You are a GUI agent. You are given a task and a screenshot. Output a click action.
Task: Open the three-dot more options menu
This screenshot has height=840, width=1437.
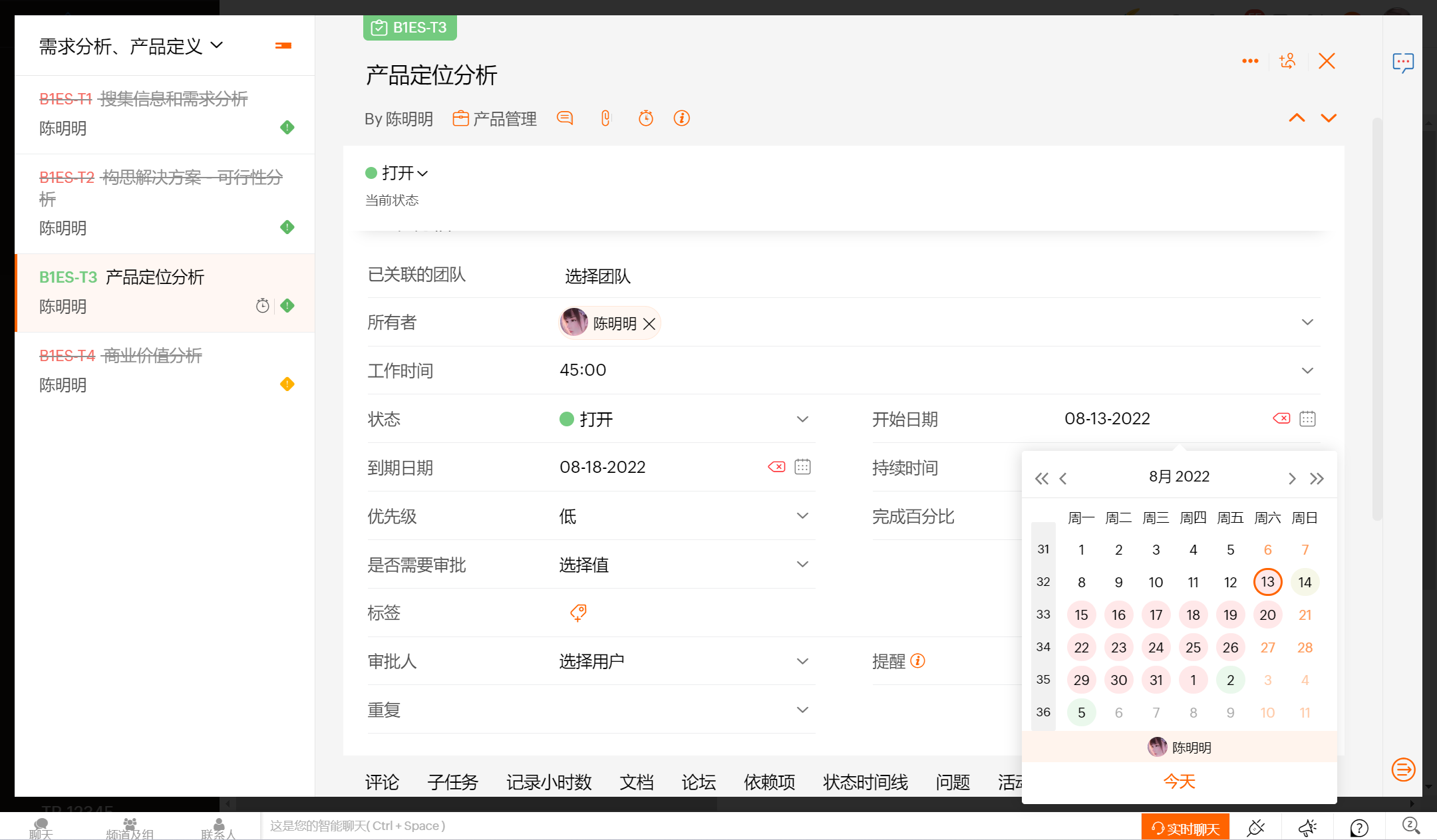(x=1250, y=61)
